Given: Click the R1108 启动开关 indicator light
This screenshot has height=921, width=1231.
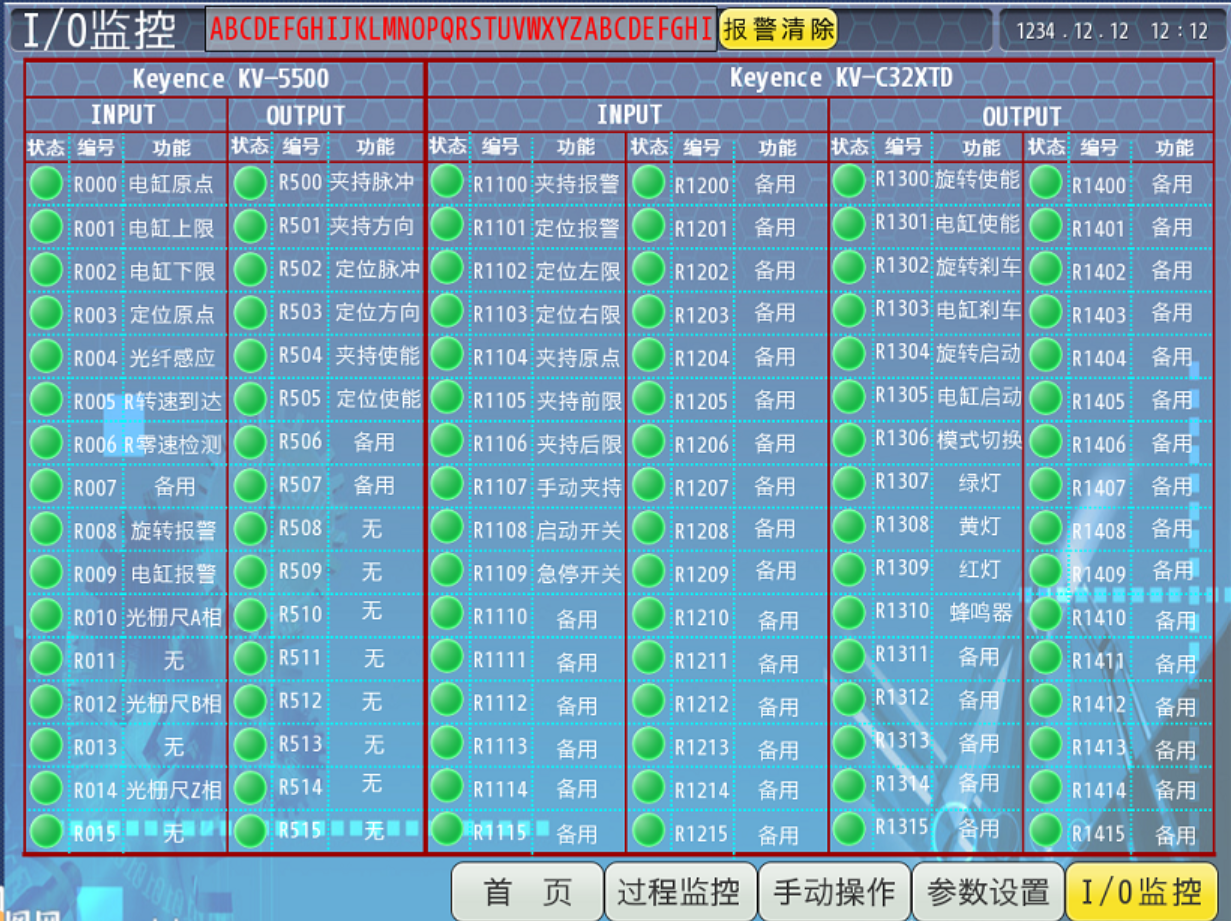Looking at the screenshot, I should click(447, 528).
